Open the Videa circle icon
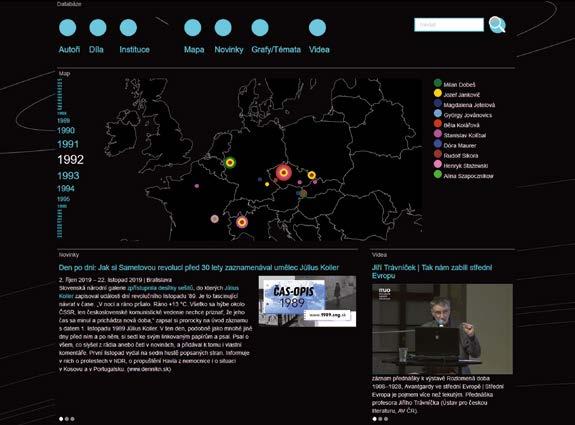 (x=318, y=28)
